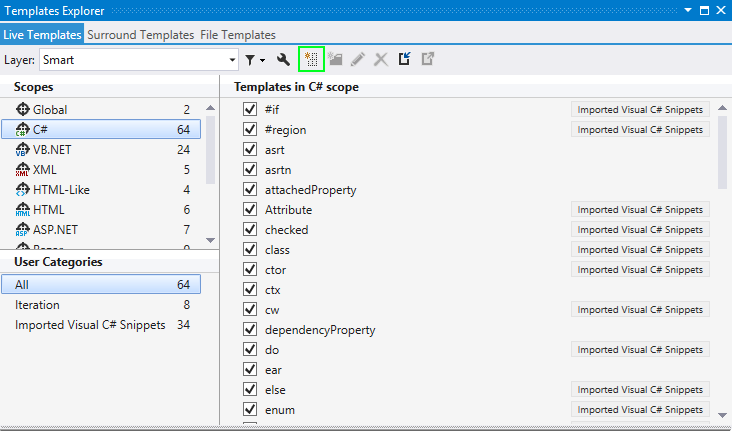Expand the filter funnel dropdown arrow

pos(262,61)
